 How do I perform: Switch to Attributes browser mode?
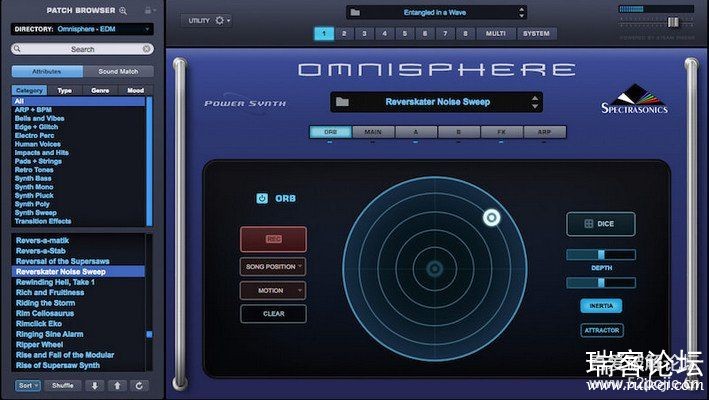point(47,71)
